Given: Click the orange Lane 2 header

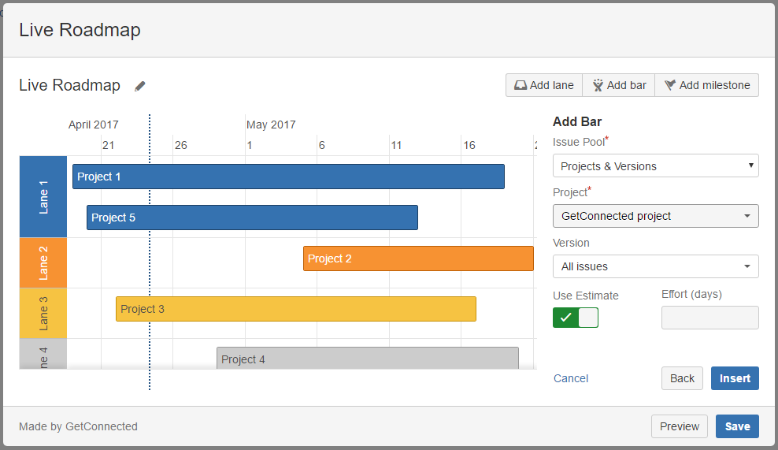Looking at the screenshot, I should (x=43, y=262).
